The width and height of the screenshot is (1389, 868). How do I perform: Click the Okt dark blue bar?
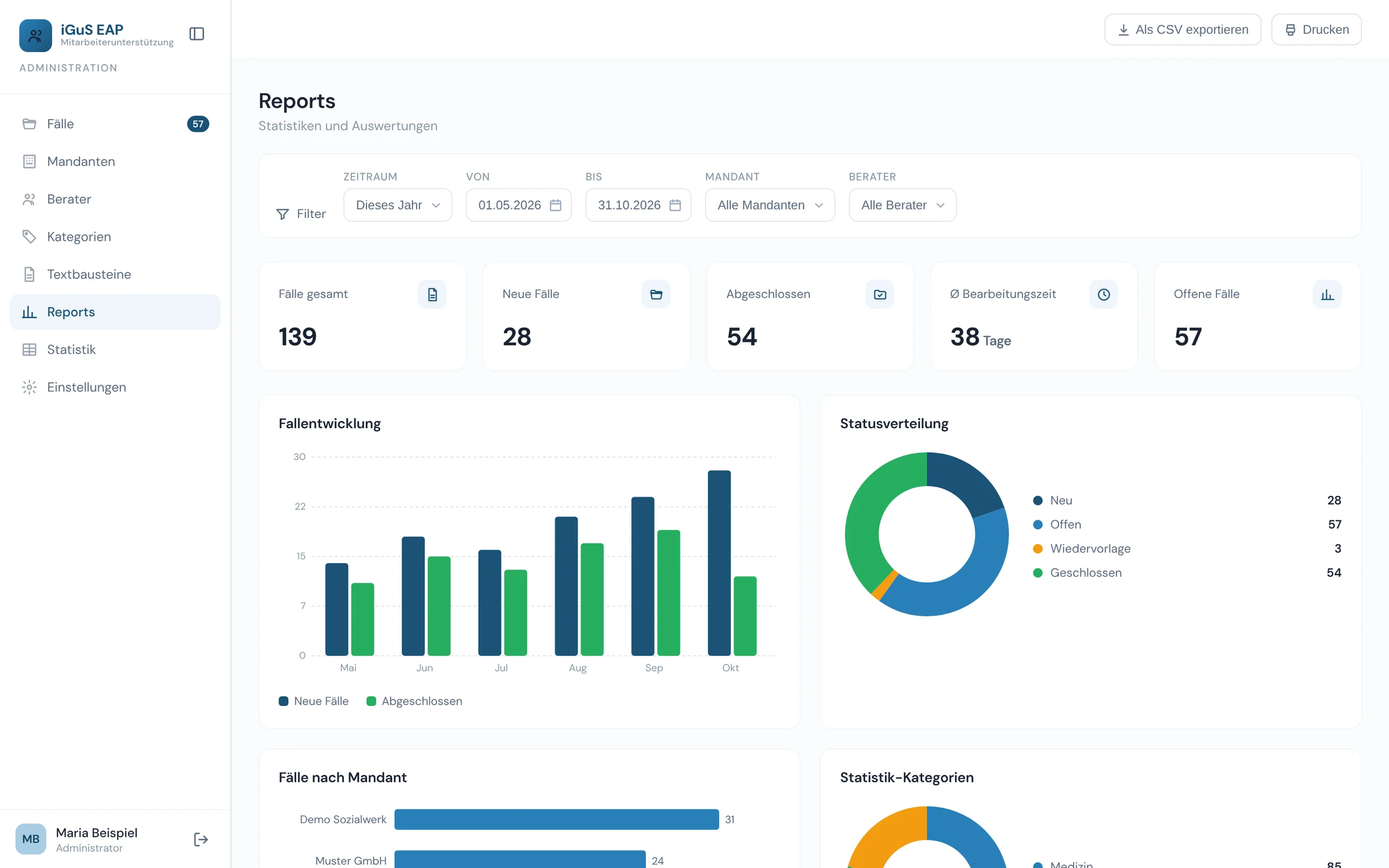(719, 563)
